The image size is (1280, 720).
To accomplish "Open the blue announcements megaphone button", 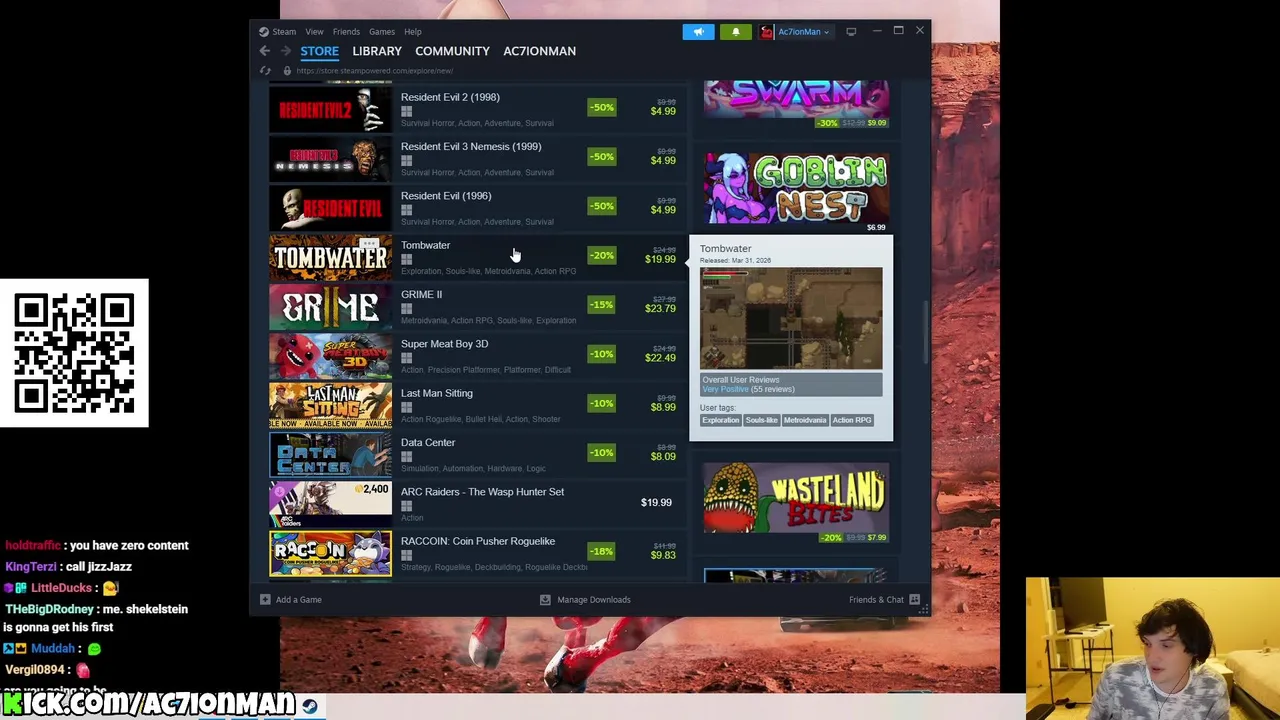I will click(699, 32).
